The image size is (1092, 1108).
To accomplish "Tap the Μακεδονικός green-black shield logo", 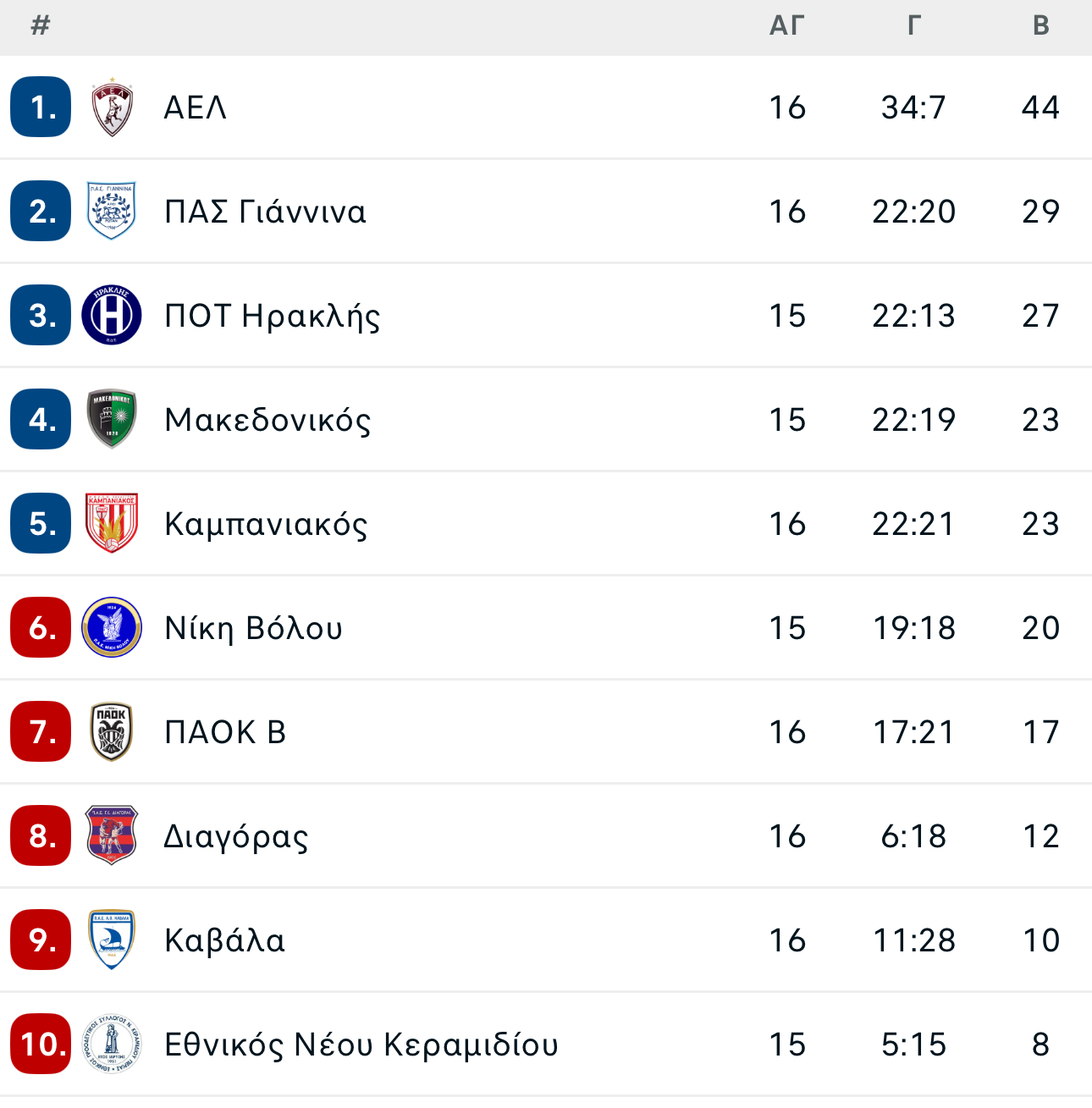I will pyautogui.click(x=112, y=420).
